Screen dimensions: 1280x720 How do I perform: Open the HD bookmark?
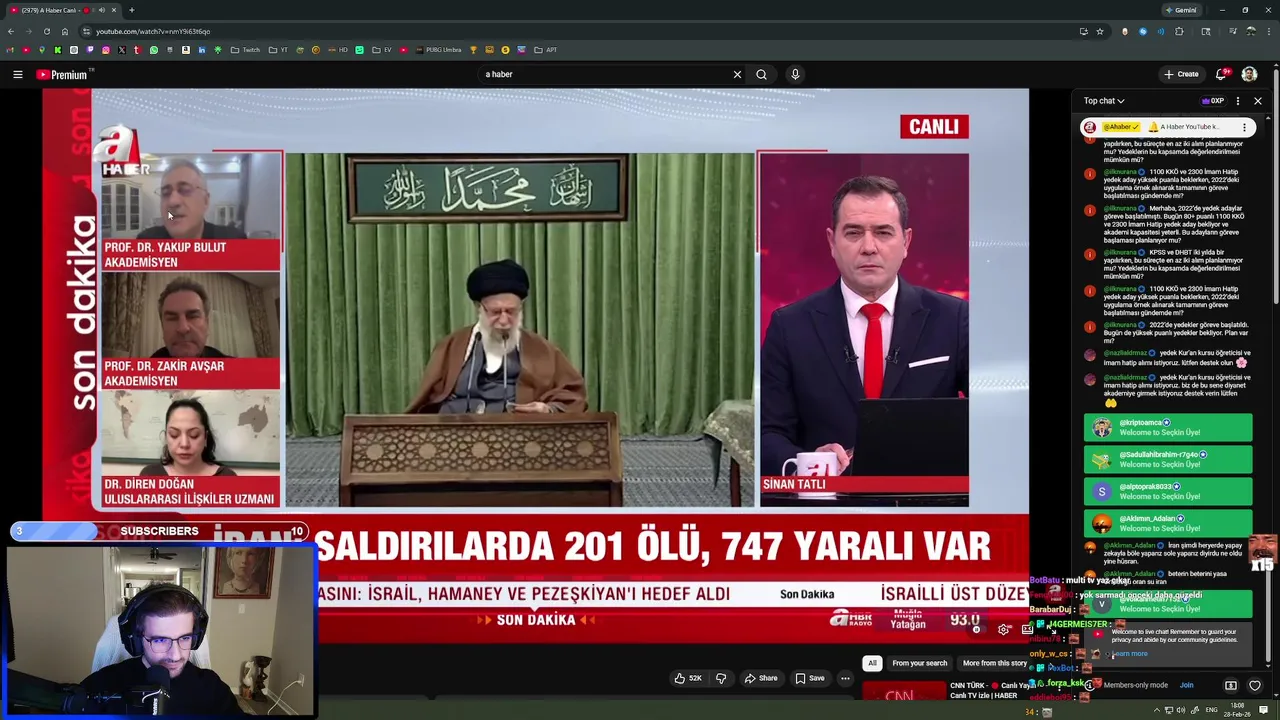coord(337,49)
